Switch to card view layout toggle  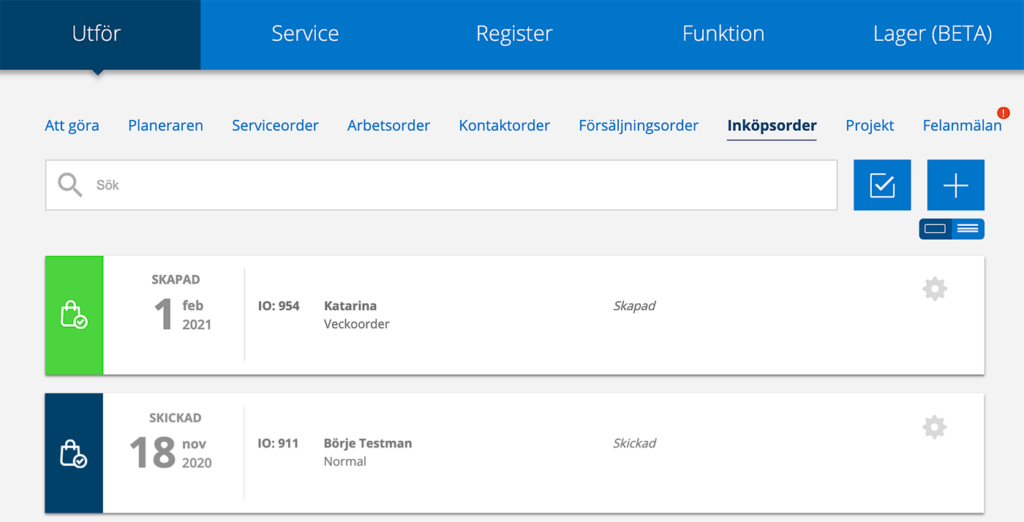coord(935,229)
